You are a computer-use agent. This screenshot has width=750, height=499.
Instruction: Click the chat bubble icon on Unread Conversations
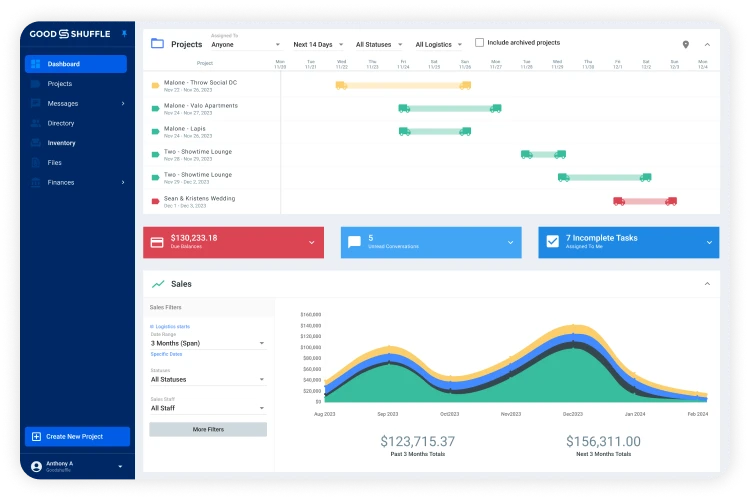pos(353,242)
